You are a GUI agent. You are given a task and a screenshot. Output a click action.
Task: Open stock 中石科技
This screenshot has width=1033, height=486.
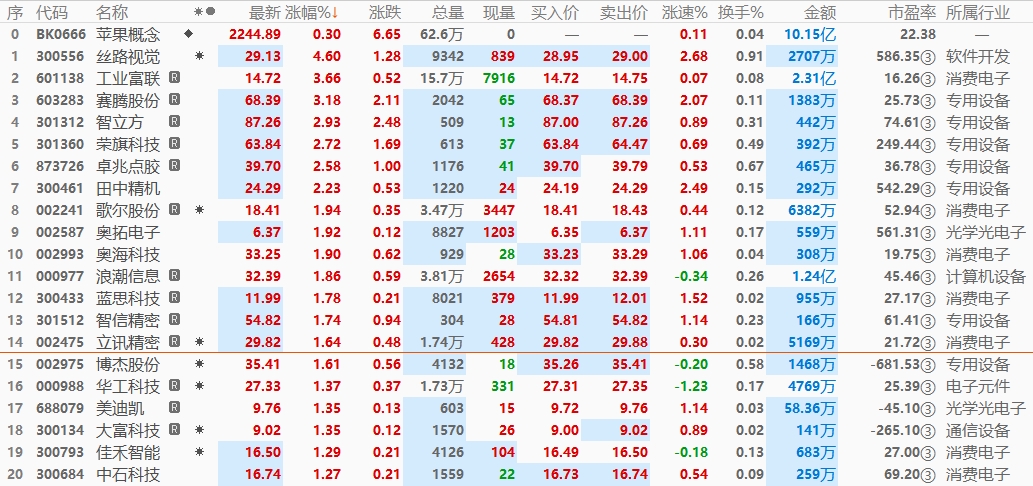tap(128, 474)
